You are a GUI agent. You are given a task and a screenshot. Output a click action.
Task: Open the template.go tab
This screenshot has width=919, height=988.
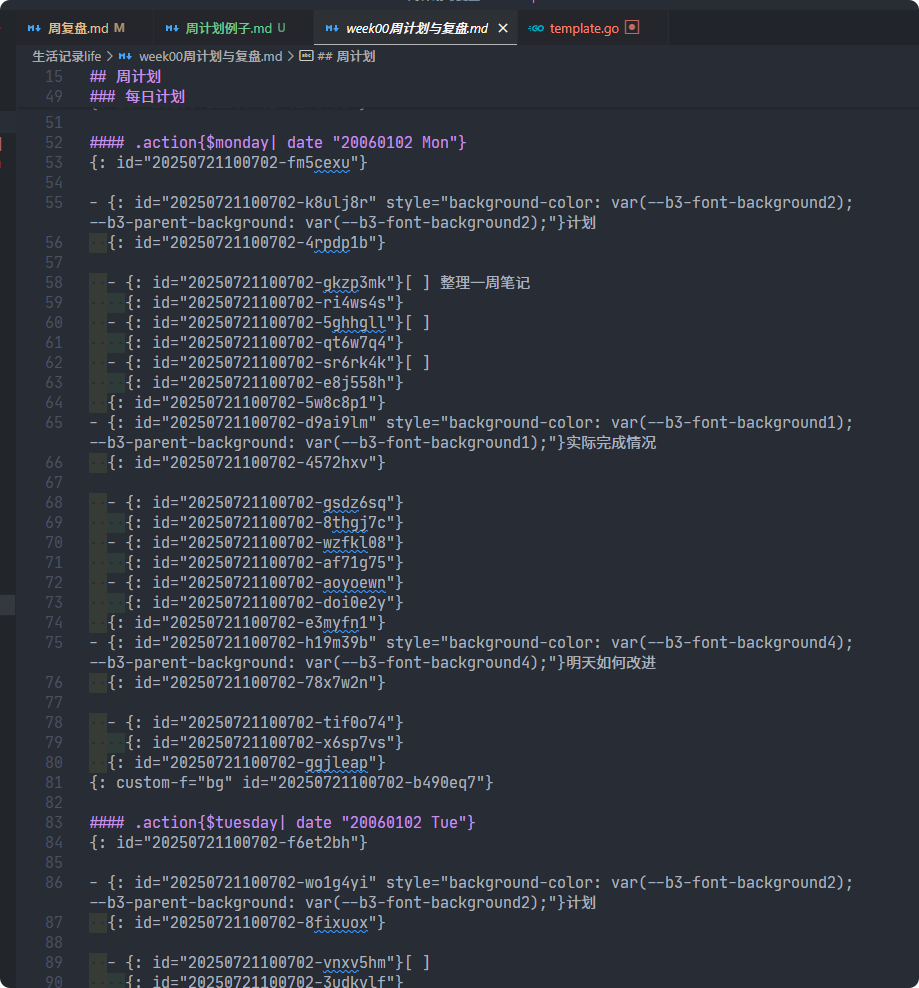[x=584, y=28]
